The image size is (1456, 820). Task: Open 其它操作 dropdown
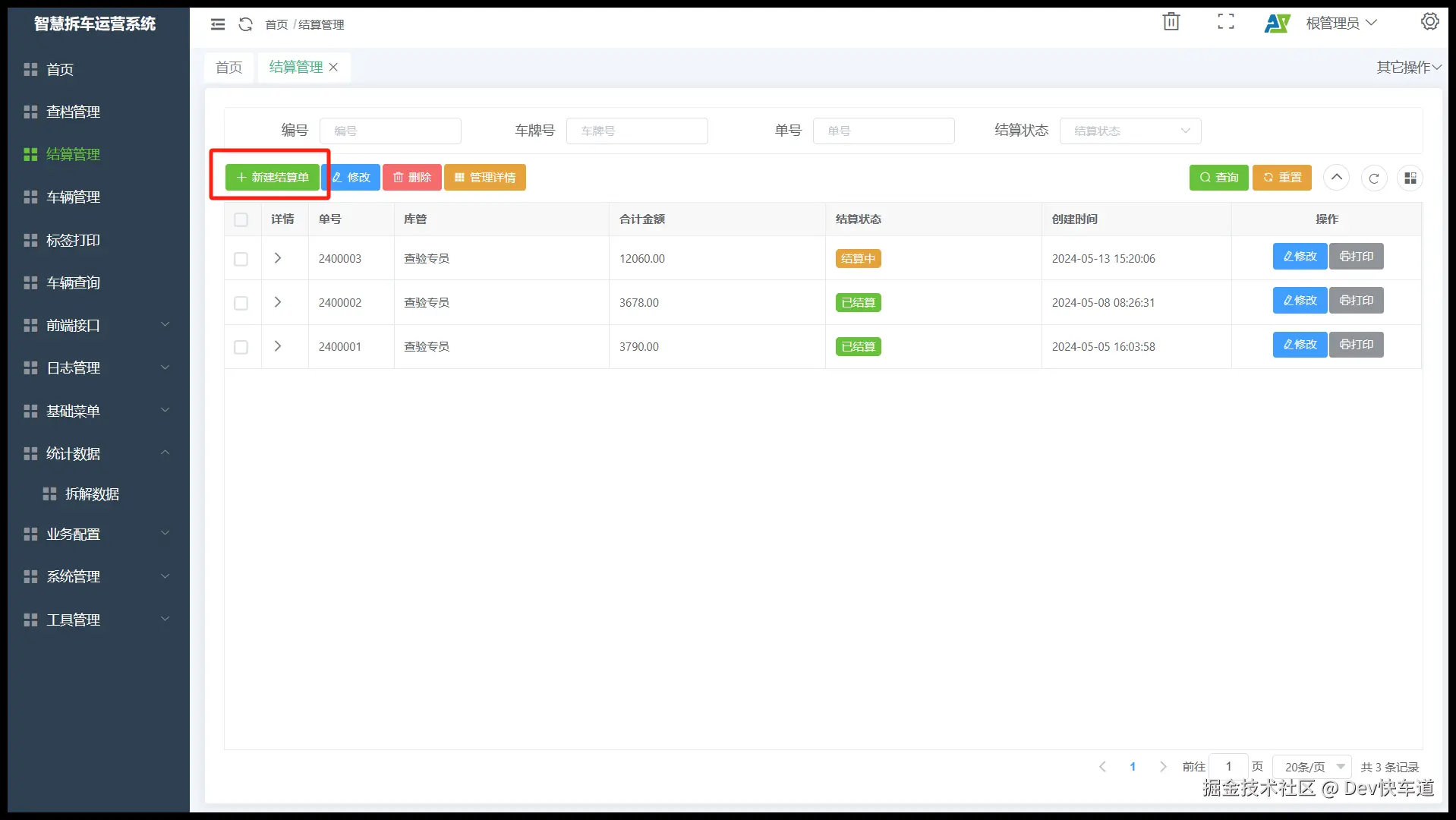pyautogui.click(x=1409, y=68)
